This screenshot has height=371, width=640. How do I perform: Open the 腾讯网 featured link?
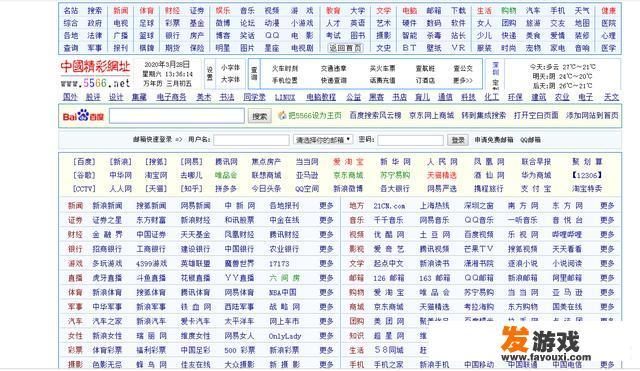click(x=226, y=162)
